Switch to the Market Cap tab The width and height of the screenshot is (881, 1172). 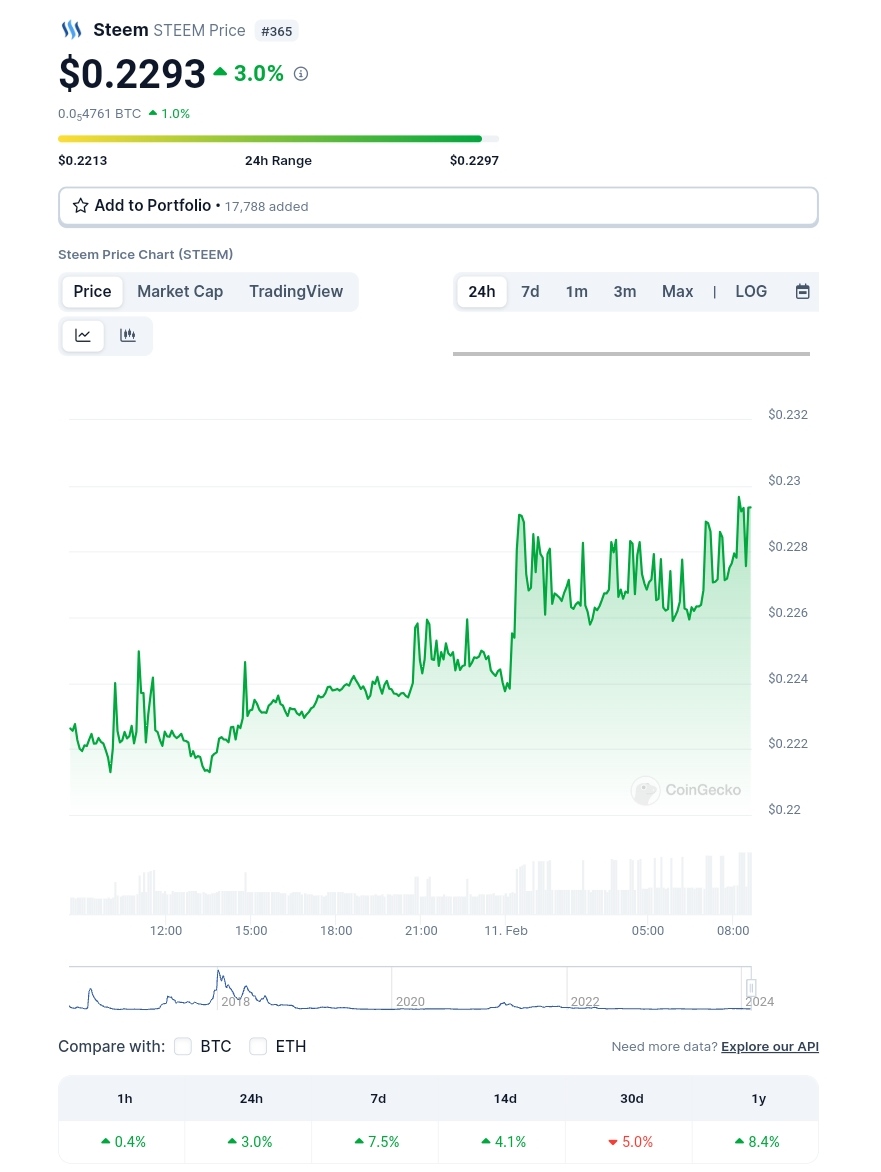point(180,291)
